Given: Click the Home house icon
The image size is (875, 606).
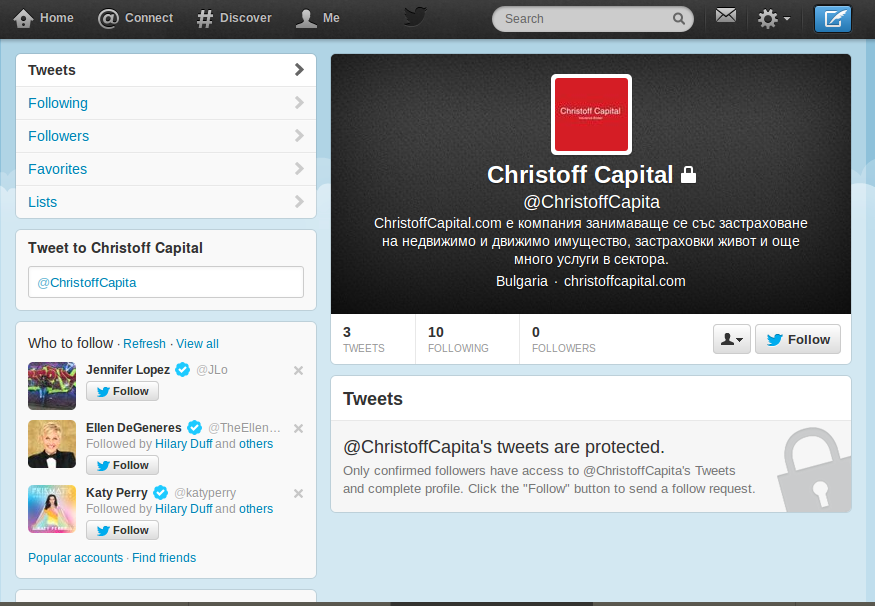Looking at the screenshot, I should 23,18.
